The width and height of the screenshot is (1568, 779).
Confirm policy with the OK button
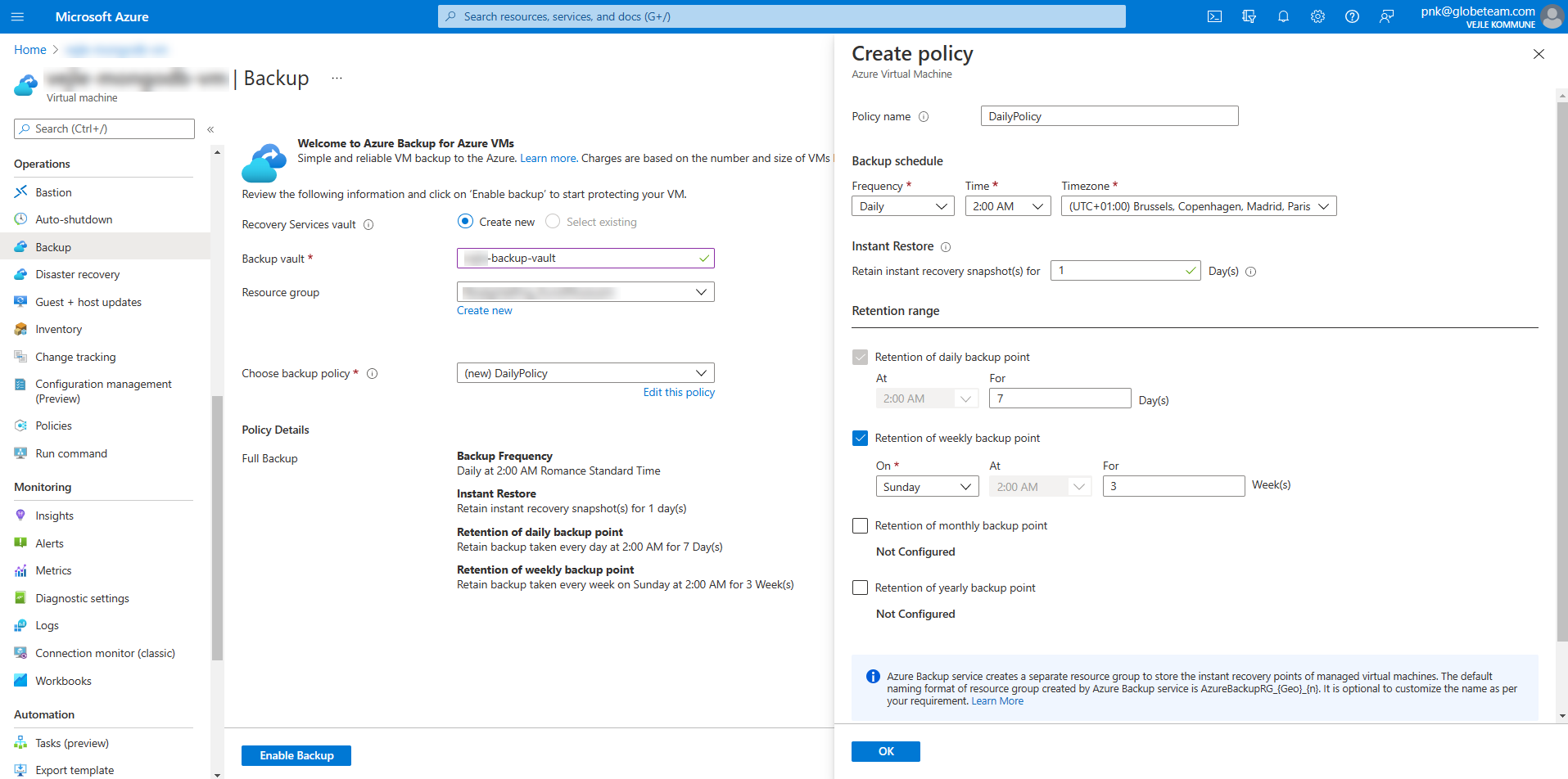[886, 751]
